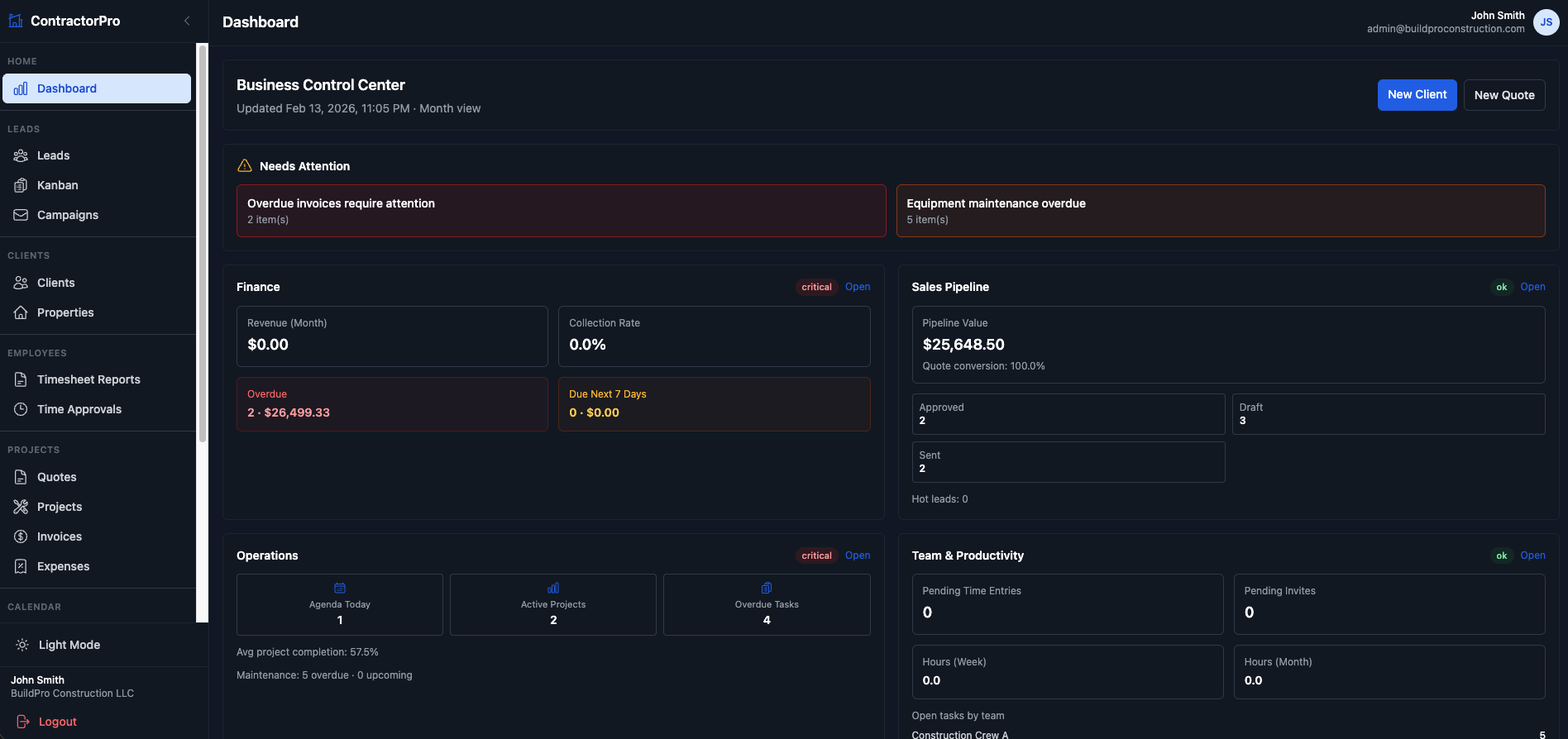Click the Maintenance overdue summary text
Image resolution: width=1568 pixels, height=739 pixels.
coord(324,675)
